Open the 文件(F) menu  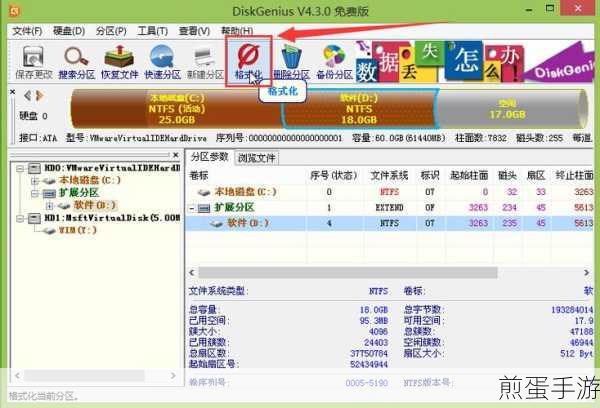[27, 31]
